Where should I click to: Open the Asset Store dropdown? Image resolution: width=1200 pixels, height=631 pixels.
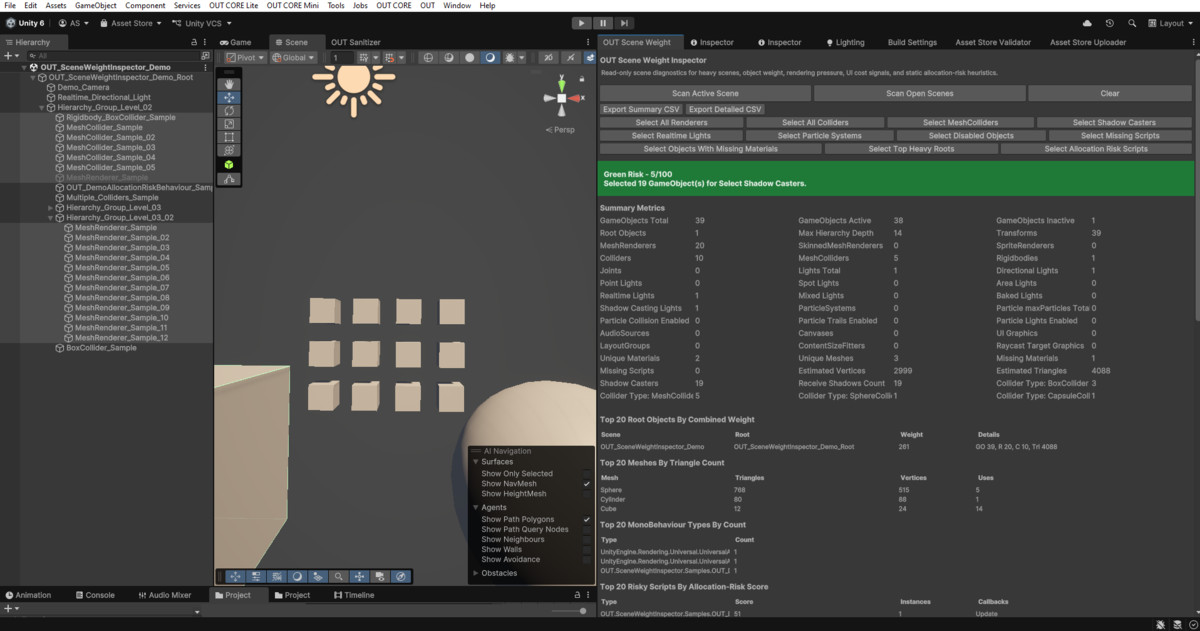tap(130, 23)
